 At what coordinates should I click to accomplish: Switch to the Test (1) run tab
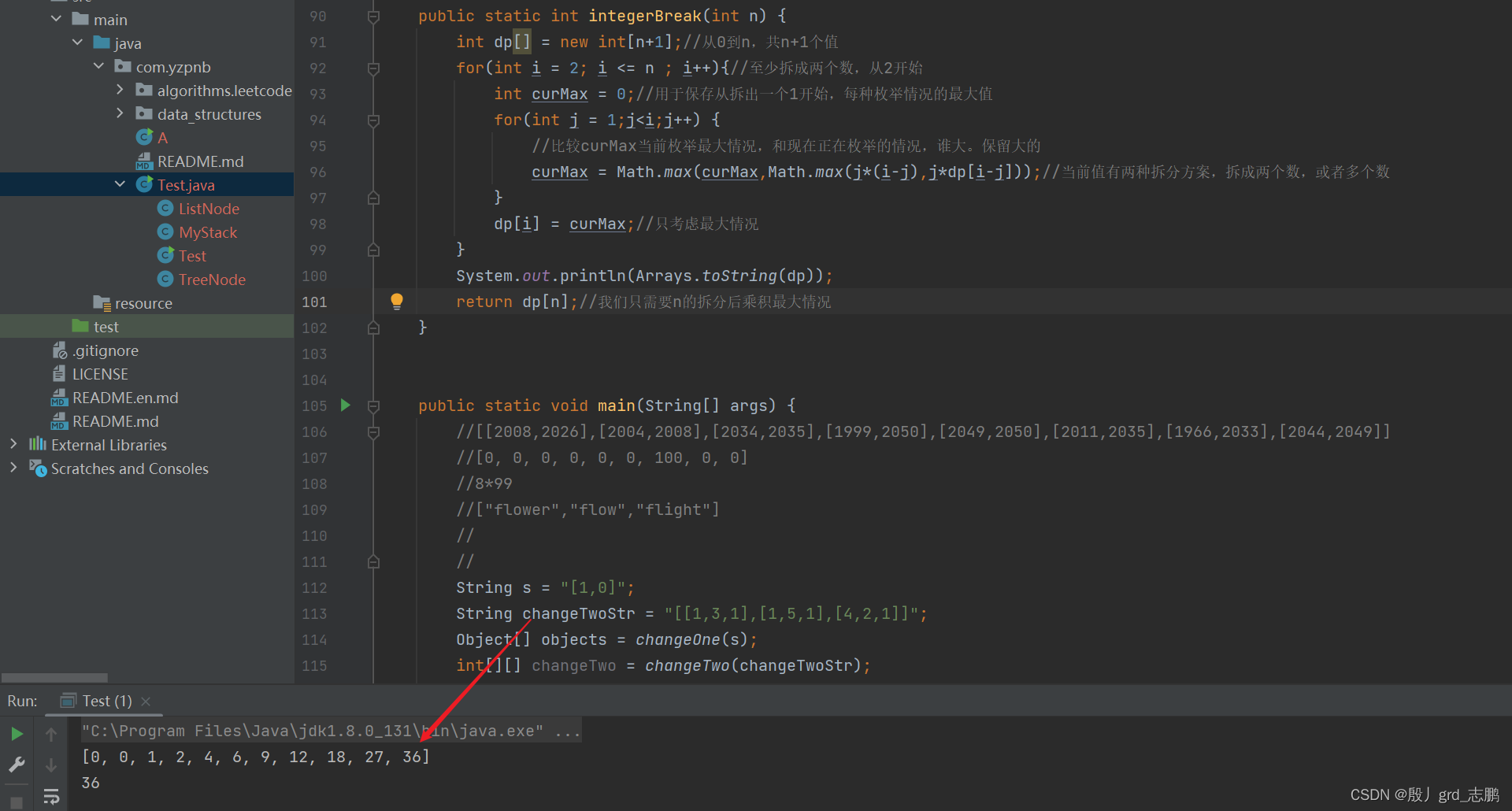106,701
